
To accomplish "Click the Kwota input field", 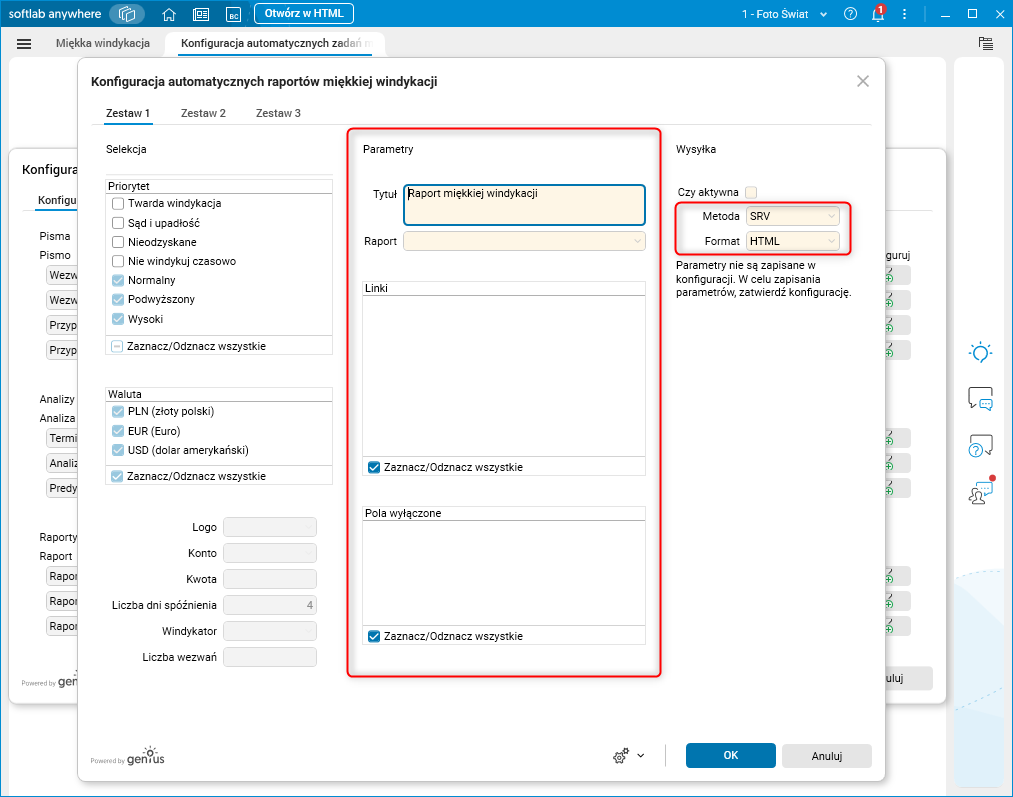I will click(270, 579).
